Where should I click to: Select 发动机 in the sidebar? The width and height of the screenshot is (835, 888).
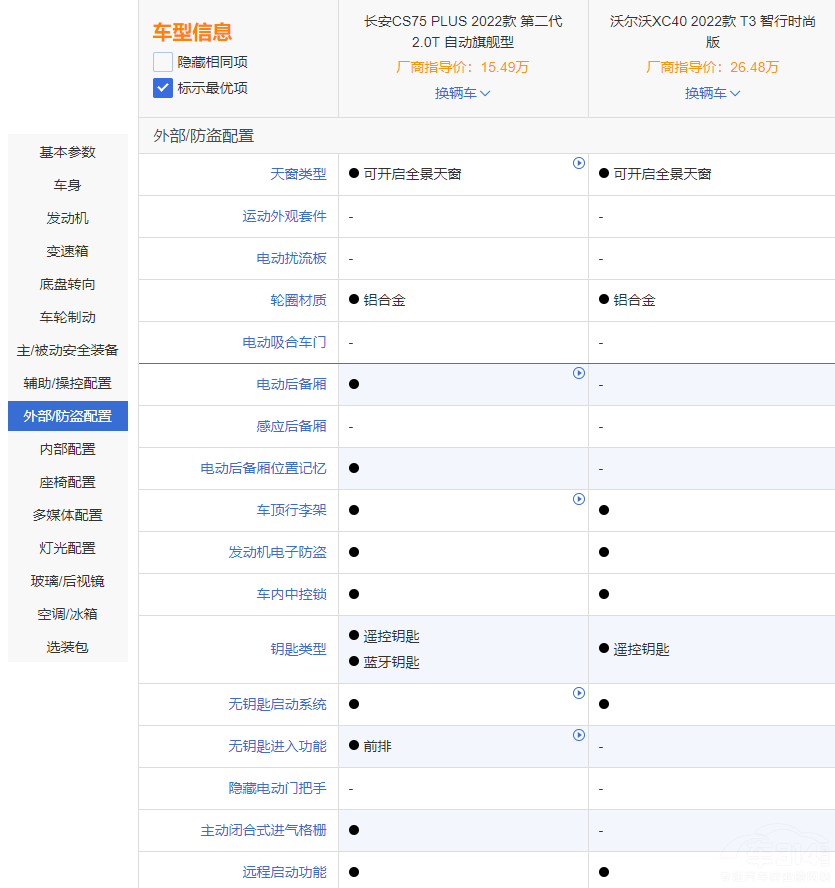pyautogui.click(x=67, y=218)
